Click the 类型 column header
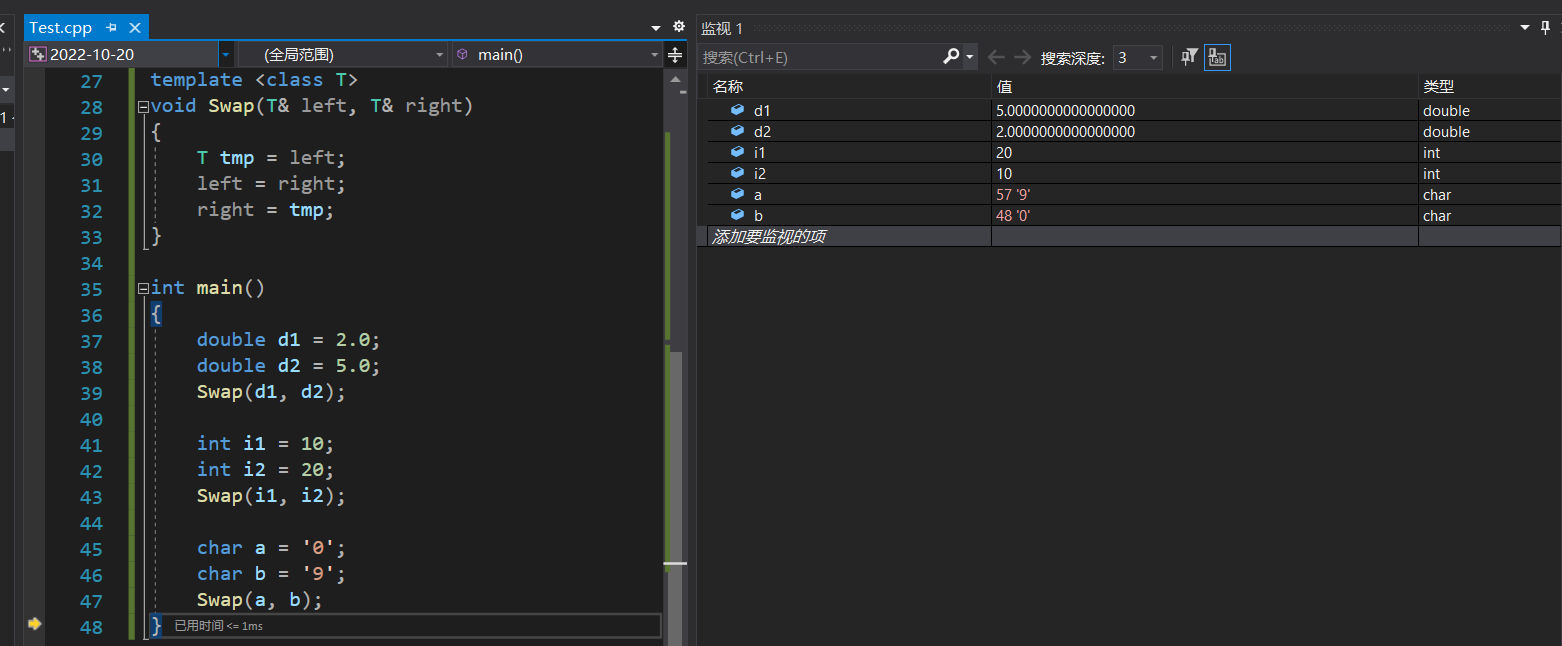 1438,87
